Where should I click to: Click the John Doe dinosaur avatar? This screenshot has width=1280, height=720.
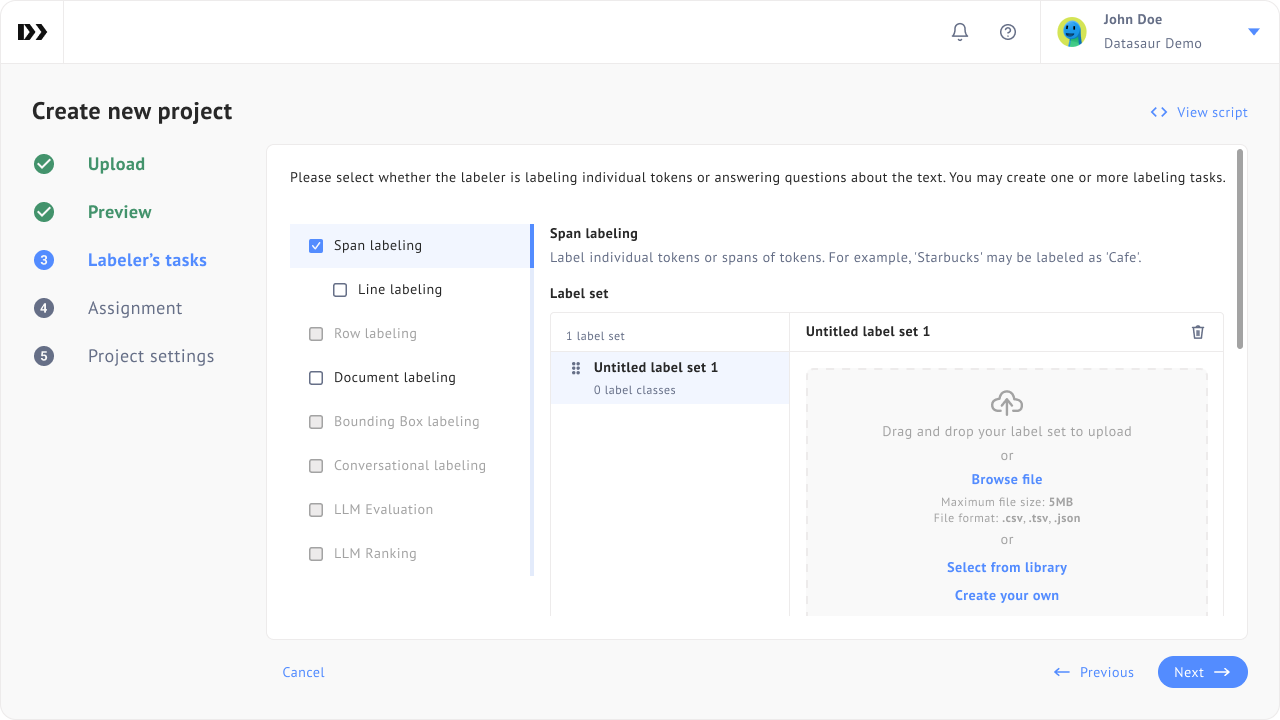[x=1072, y=32]
